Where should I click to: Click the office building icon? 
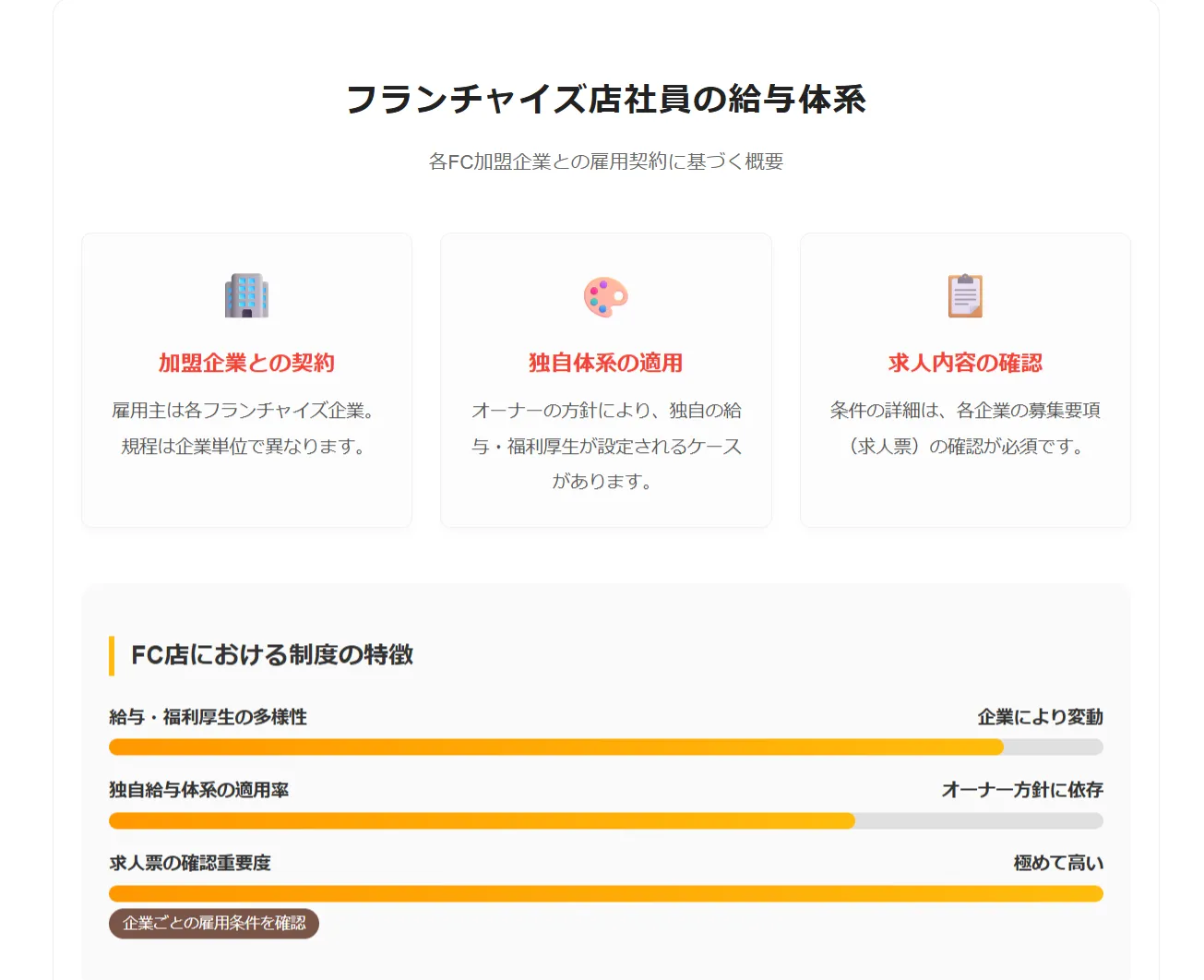point(246,296)
